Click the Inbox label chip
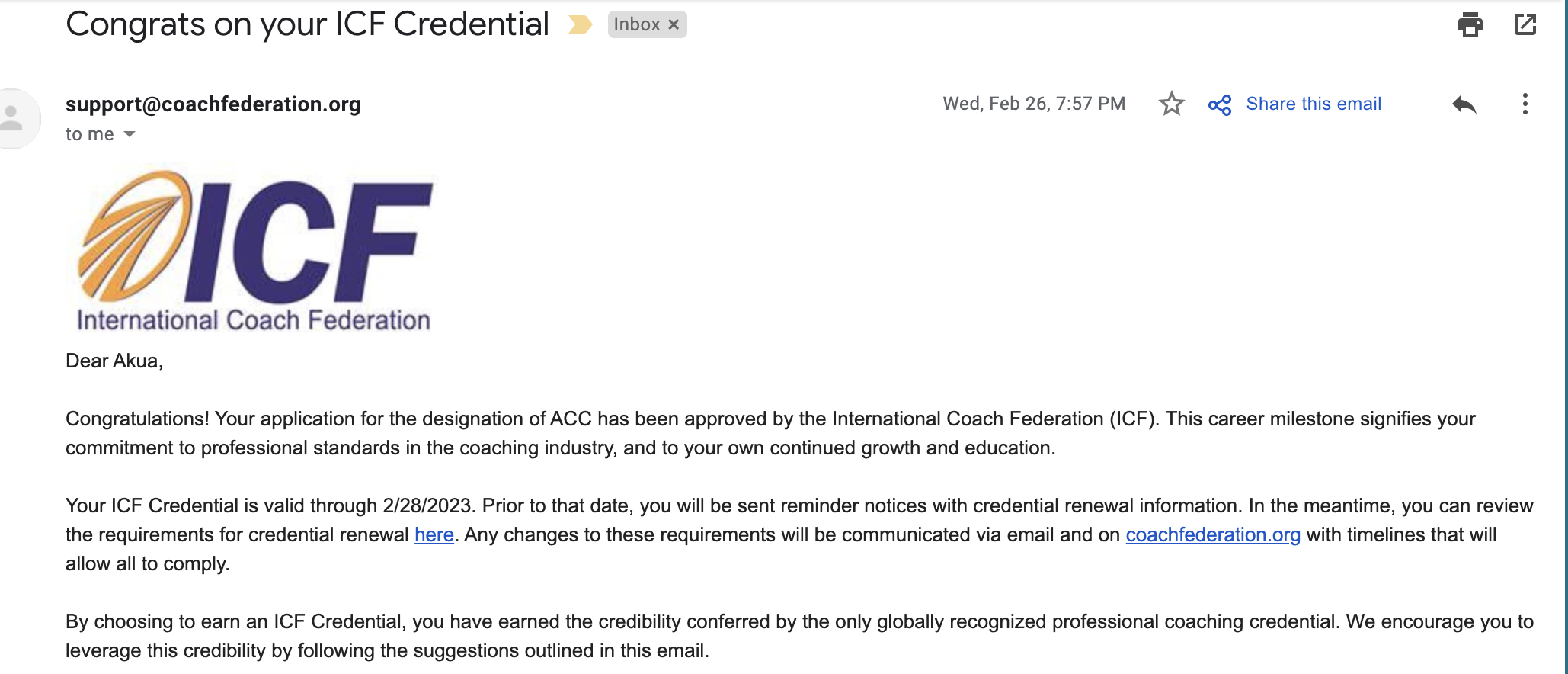This screenshot has height=674, width=1568. [637, 24]
